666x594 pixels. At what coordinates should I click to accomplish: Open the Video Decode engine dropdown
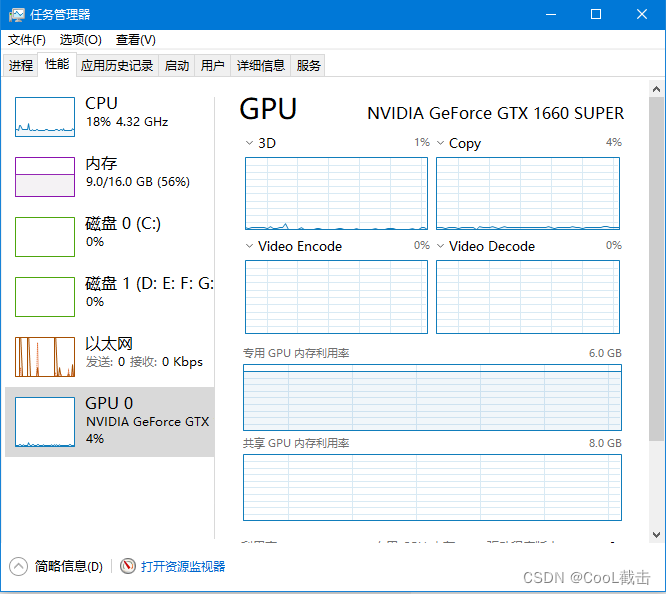440,246
